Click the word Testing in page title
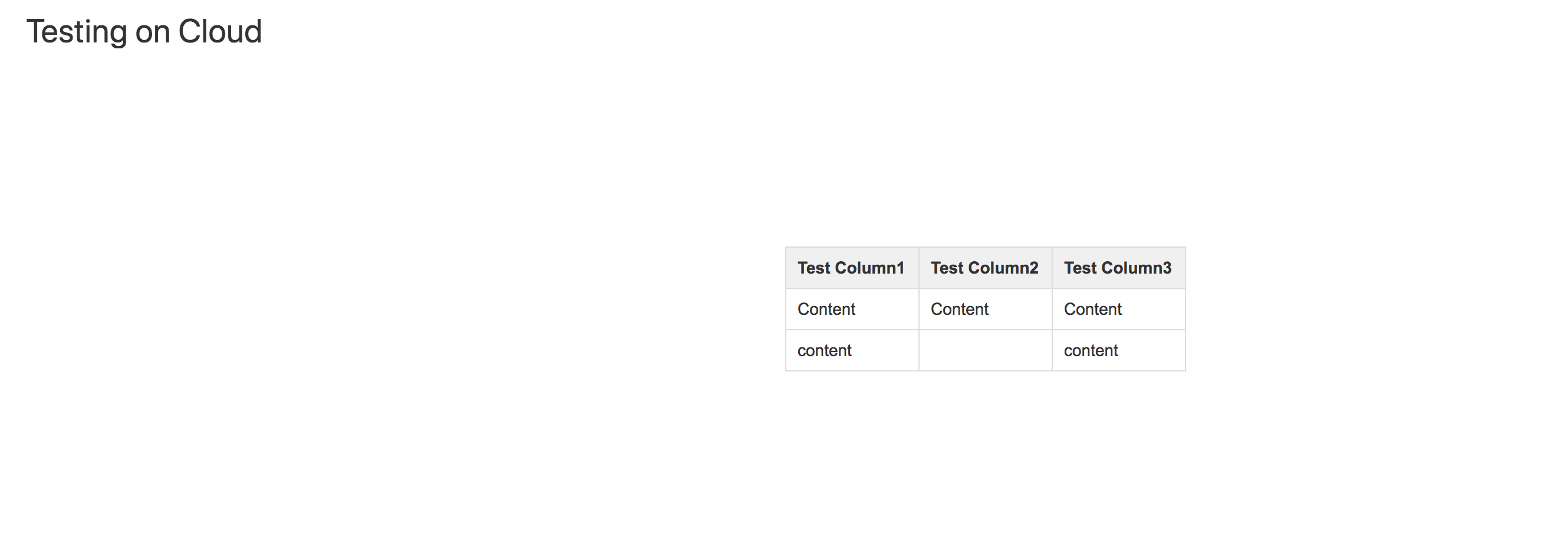 pos(77,32)
